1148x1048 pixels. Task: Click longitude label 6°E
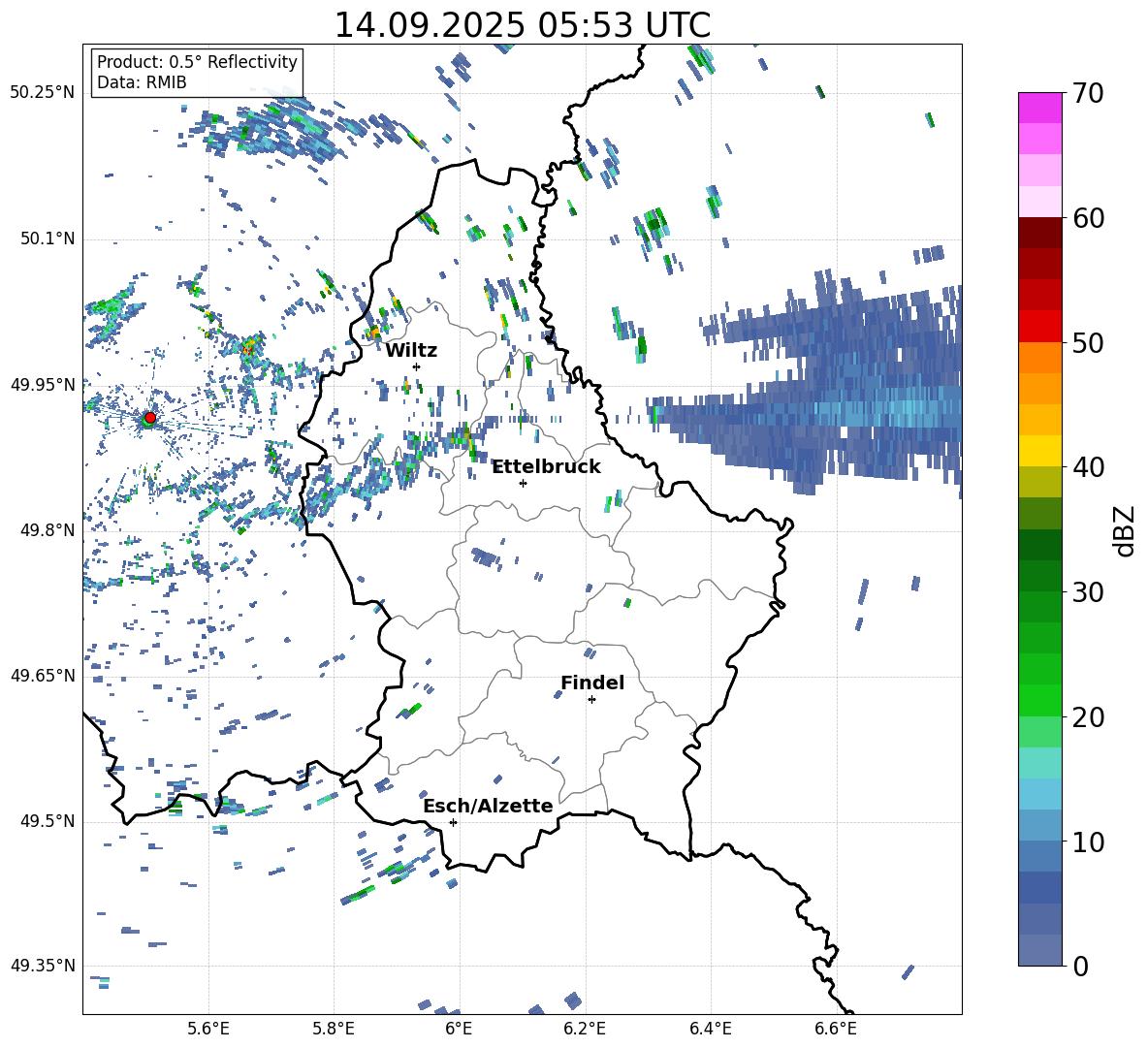click(459, 1029)
